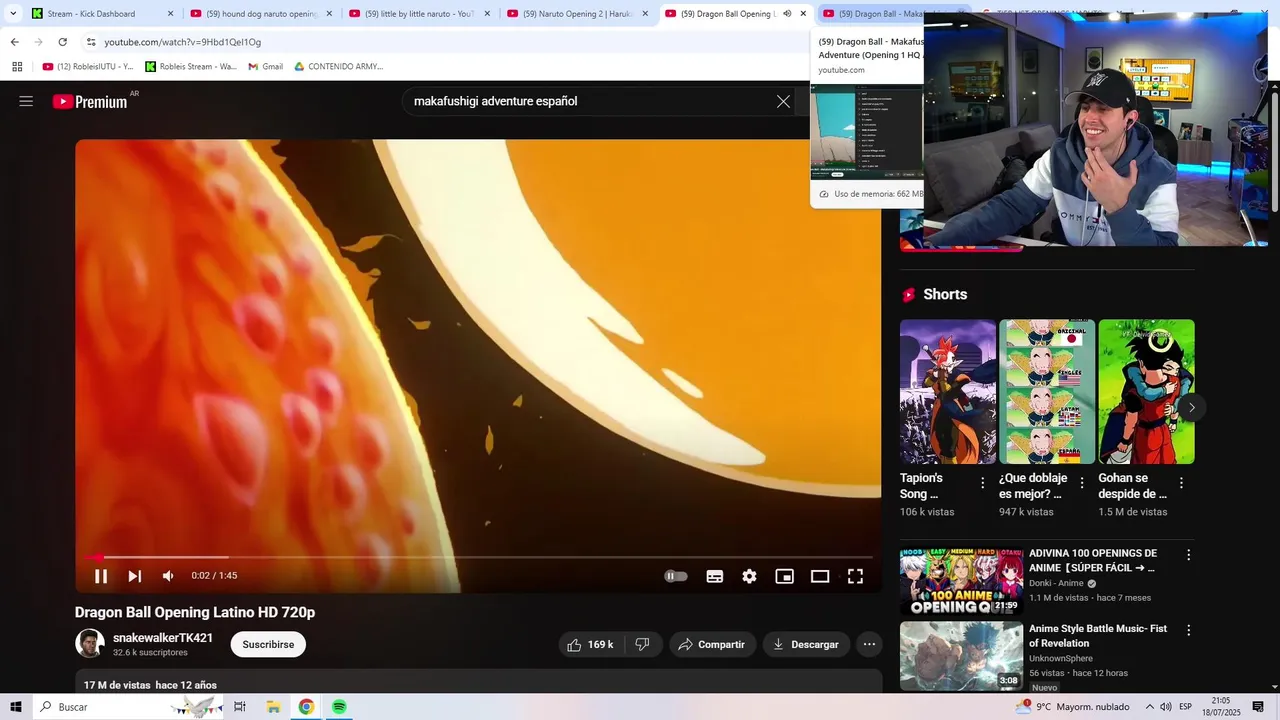Open ADIVINA 100 OPENINGS video options
1280x720 pixels.
click(1188, 555)
